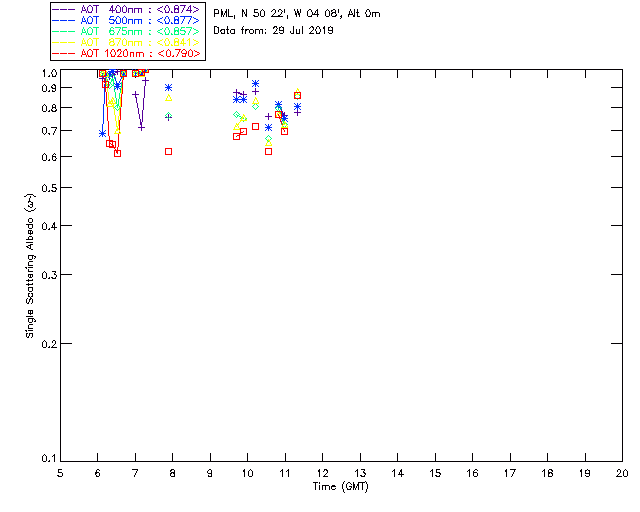Click the Single Scattering Albedo axis label
Screen dimensions: 640x512
pos(32,266)
